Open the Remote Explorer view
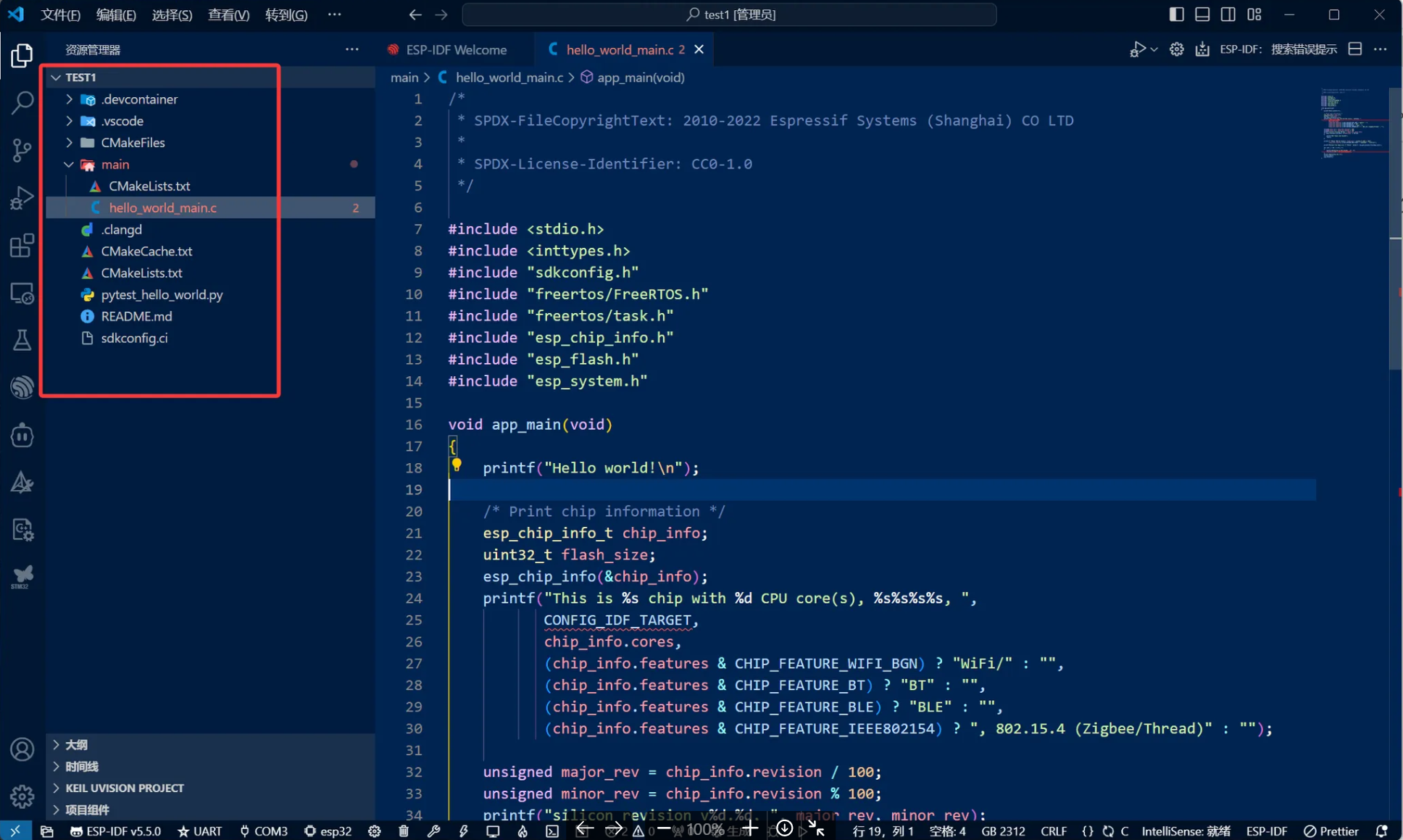The image size is (1403, 840). pyautogui.click(x=22, y=293)
